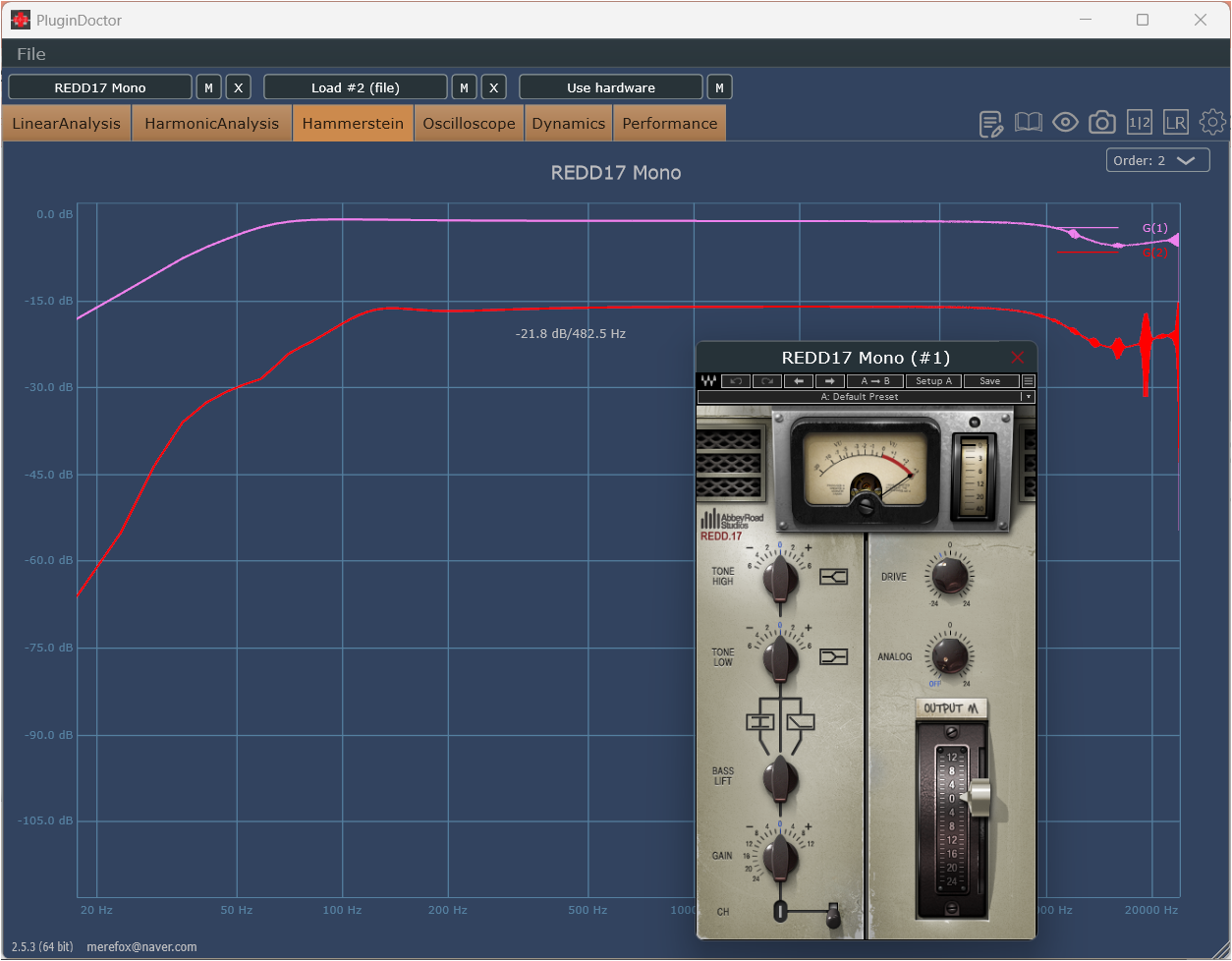Image resolution: width=1232 pixels, height=961 pixels.
Task: Open the REDD17 Mono plugin slot selector
Action: point(100,87)
